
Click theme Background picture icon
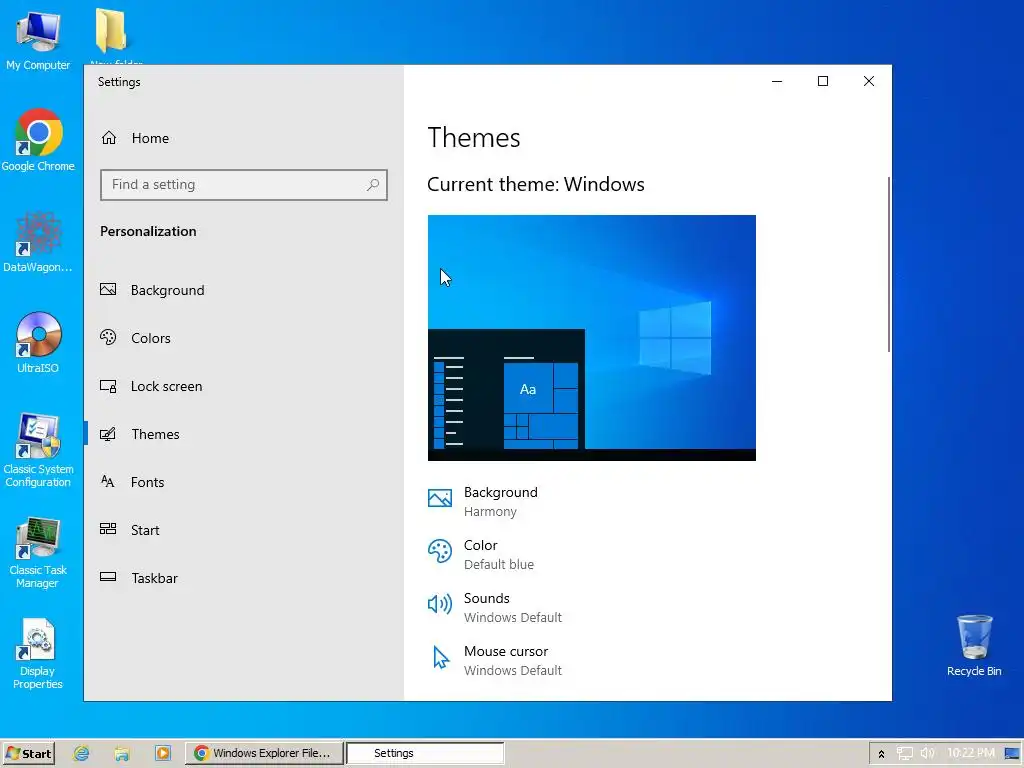440,498
